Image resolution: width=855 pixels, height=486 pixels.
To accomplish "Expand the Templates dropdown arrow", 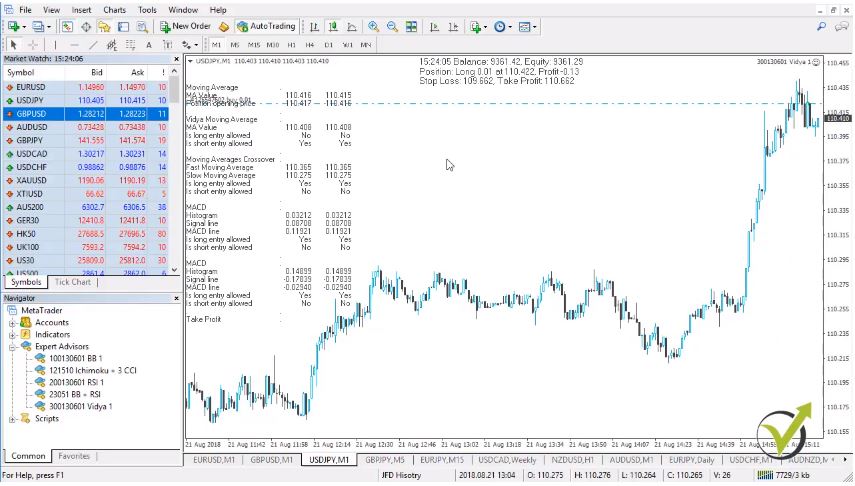I will coord(535,27).
